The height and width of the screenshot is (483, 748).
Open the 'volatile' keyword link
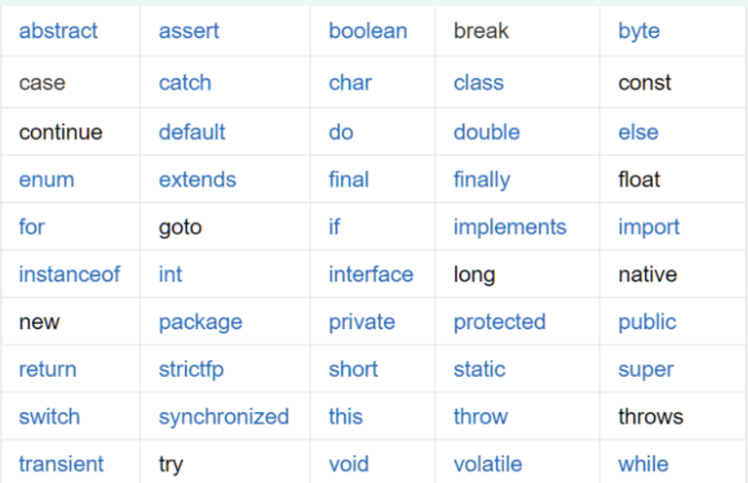click(x=486, y=464)
